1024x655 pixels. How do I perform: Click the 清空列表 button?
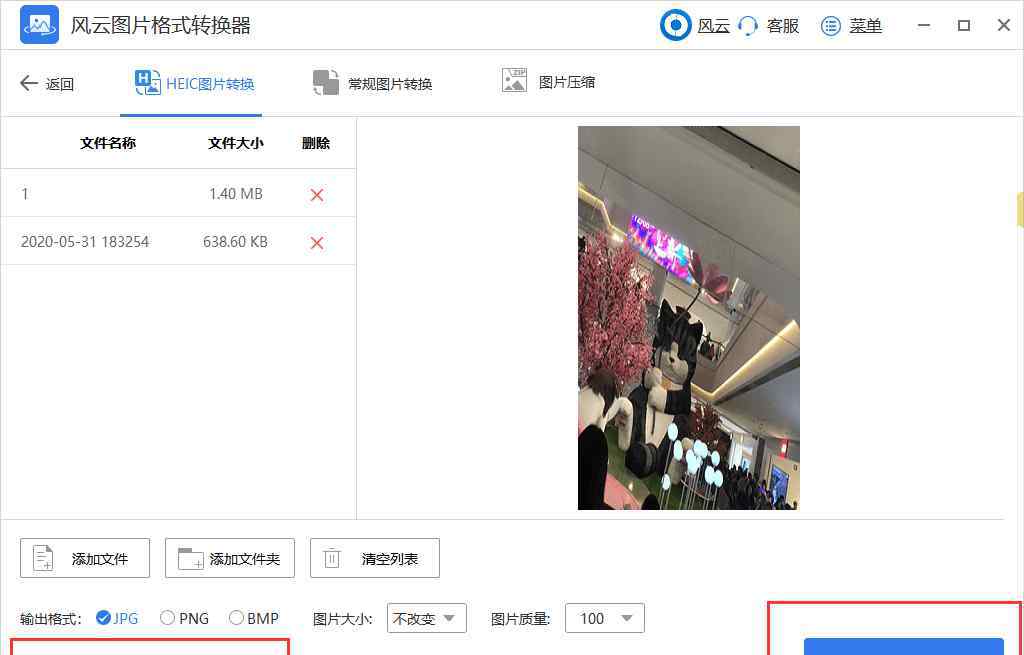(375, 558)
